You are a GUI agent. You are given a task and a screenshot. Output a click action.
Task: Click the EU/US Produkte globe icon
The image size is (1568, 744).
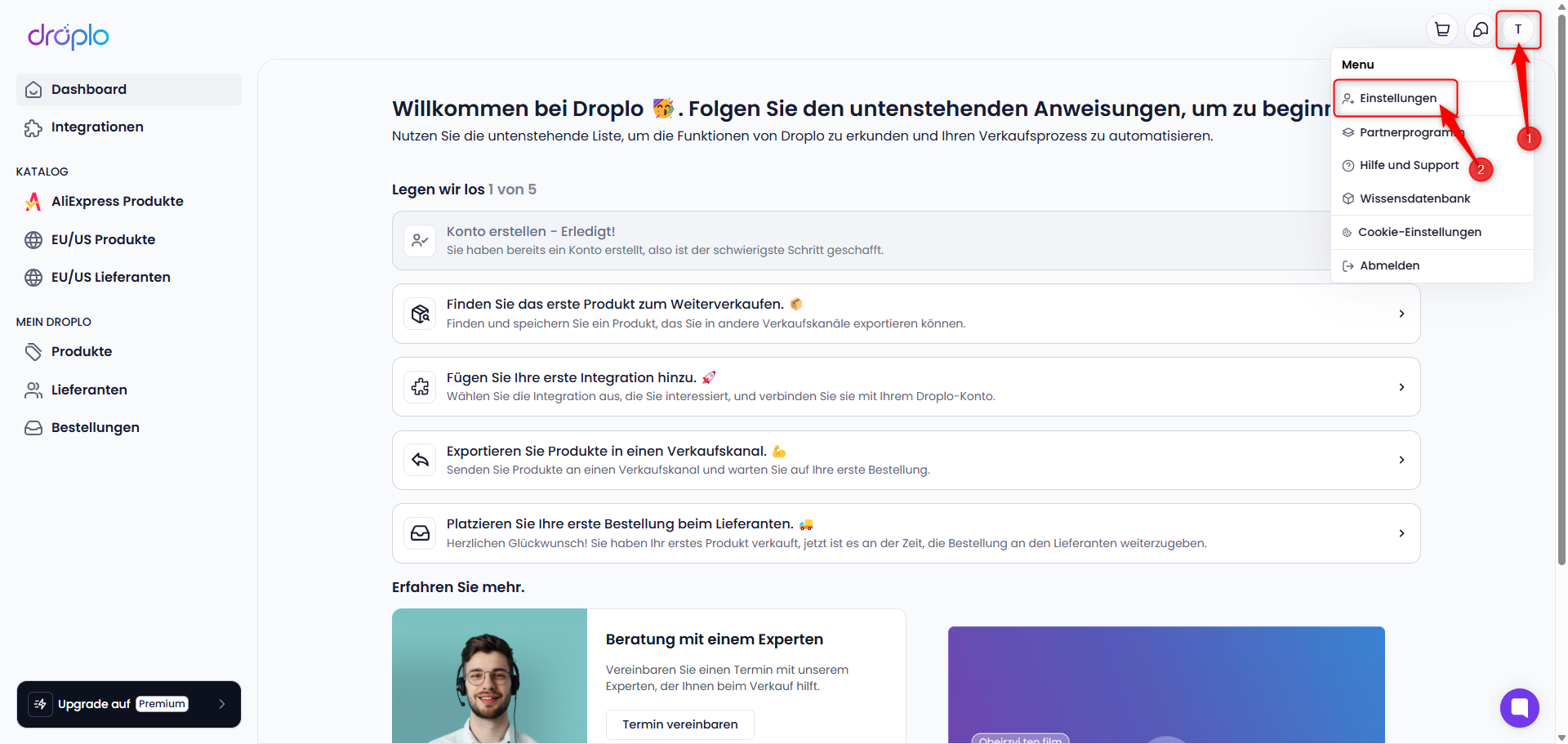[x=33, y=239]
